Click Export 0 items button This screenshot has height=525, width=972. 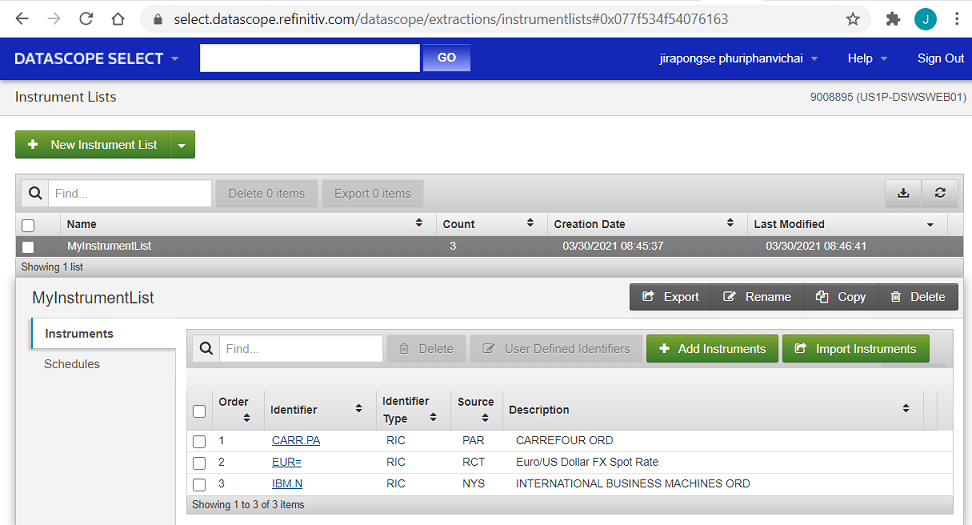coord(373,193)
